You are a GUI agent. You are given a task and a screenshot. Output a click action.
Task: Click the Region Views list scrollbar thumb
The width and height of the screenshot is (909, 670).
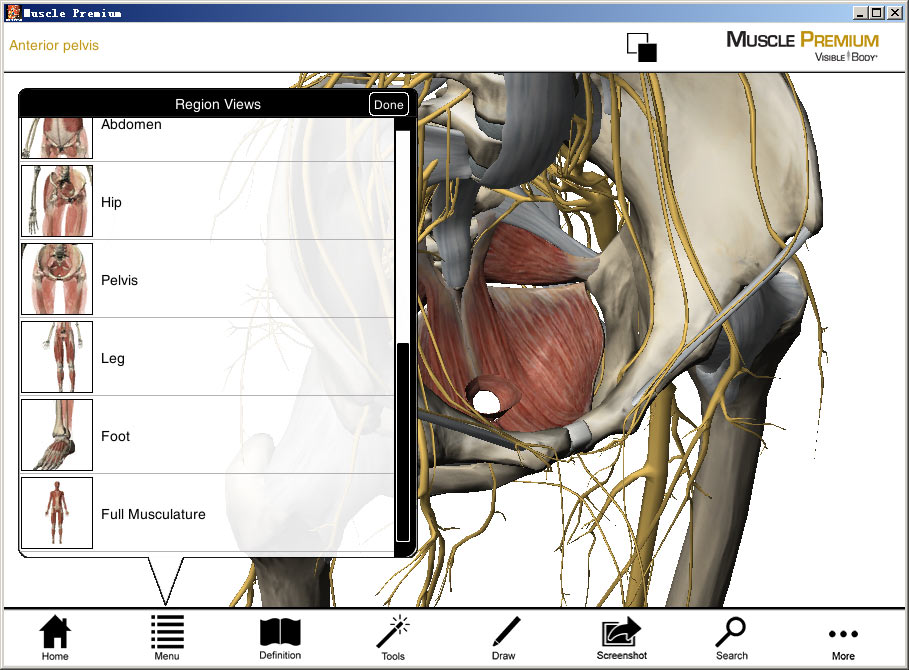point(403,442)
